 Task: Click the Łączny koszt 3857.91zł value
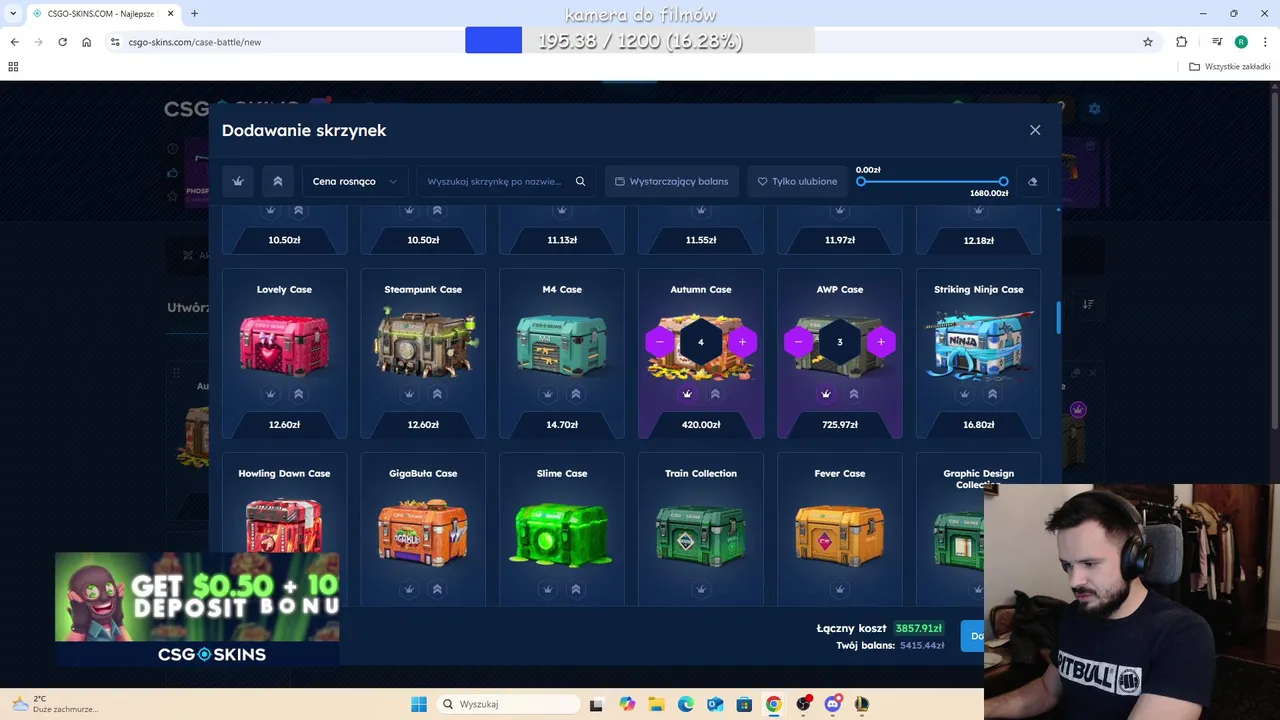click(x=919, y=628)
